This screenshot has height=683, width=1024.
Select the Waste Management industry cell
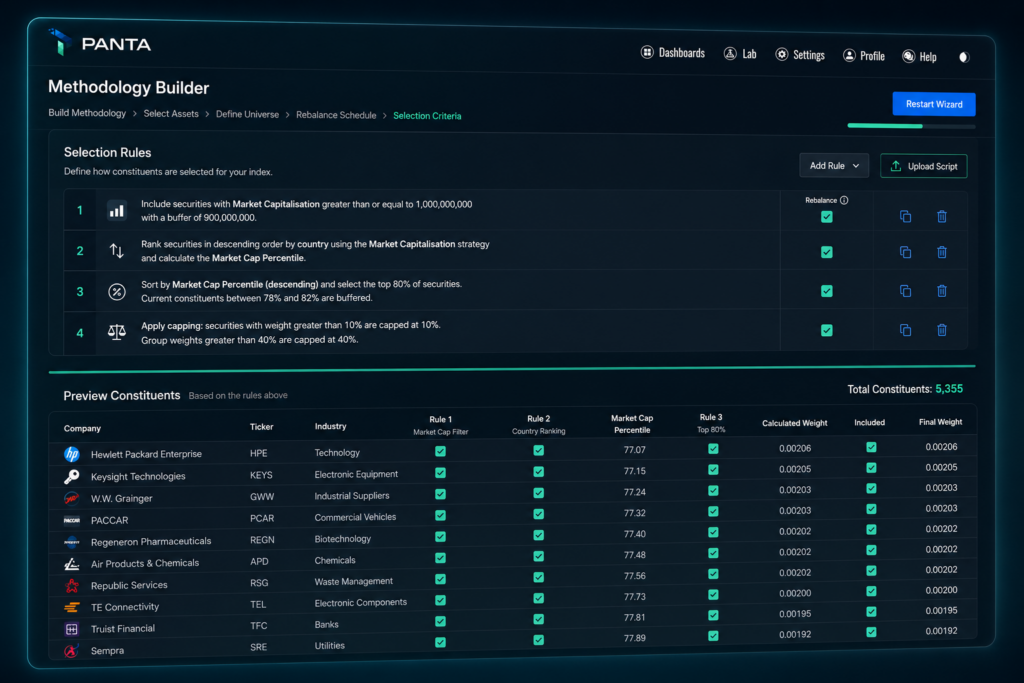(x=353, y=581)
